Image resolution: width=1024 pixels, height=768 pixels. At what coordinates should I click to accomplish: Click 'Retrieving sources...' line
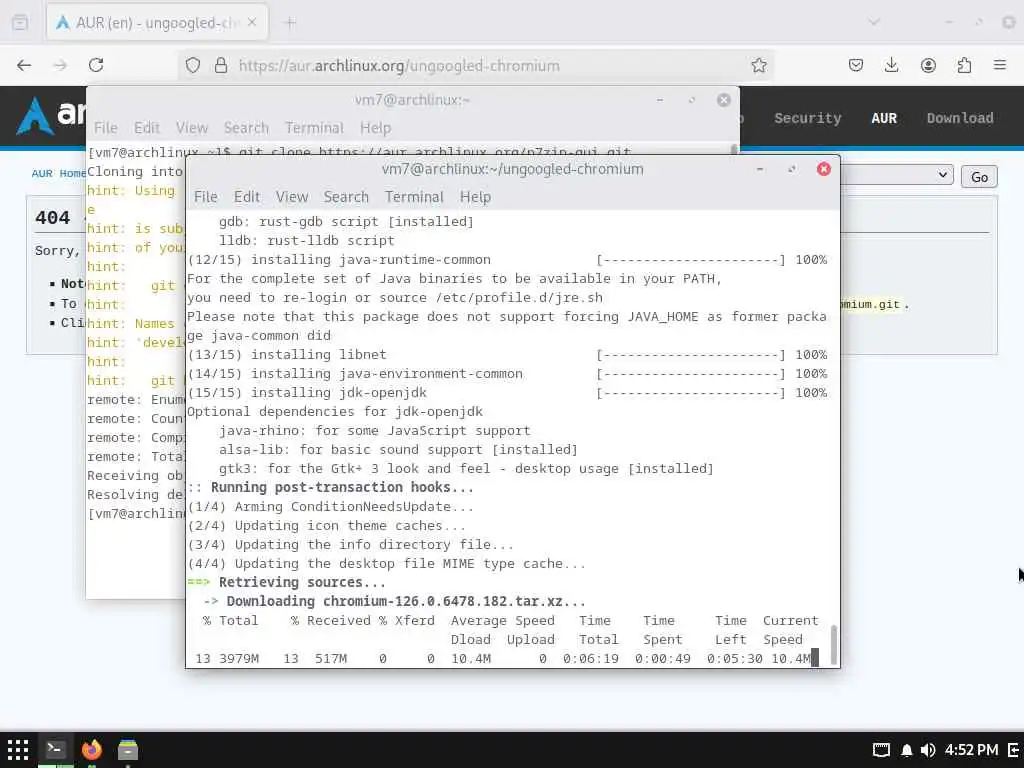coord(286,583)
